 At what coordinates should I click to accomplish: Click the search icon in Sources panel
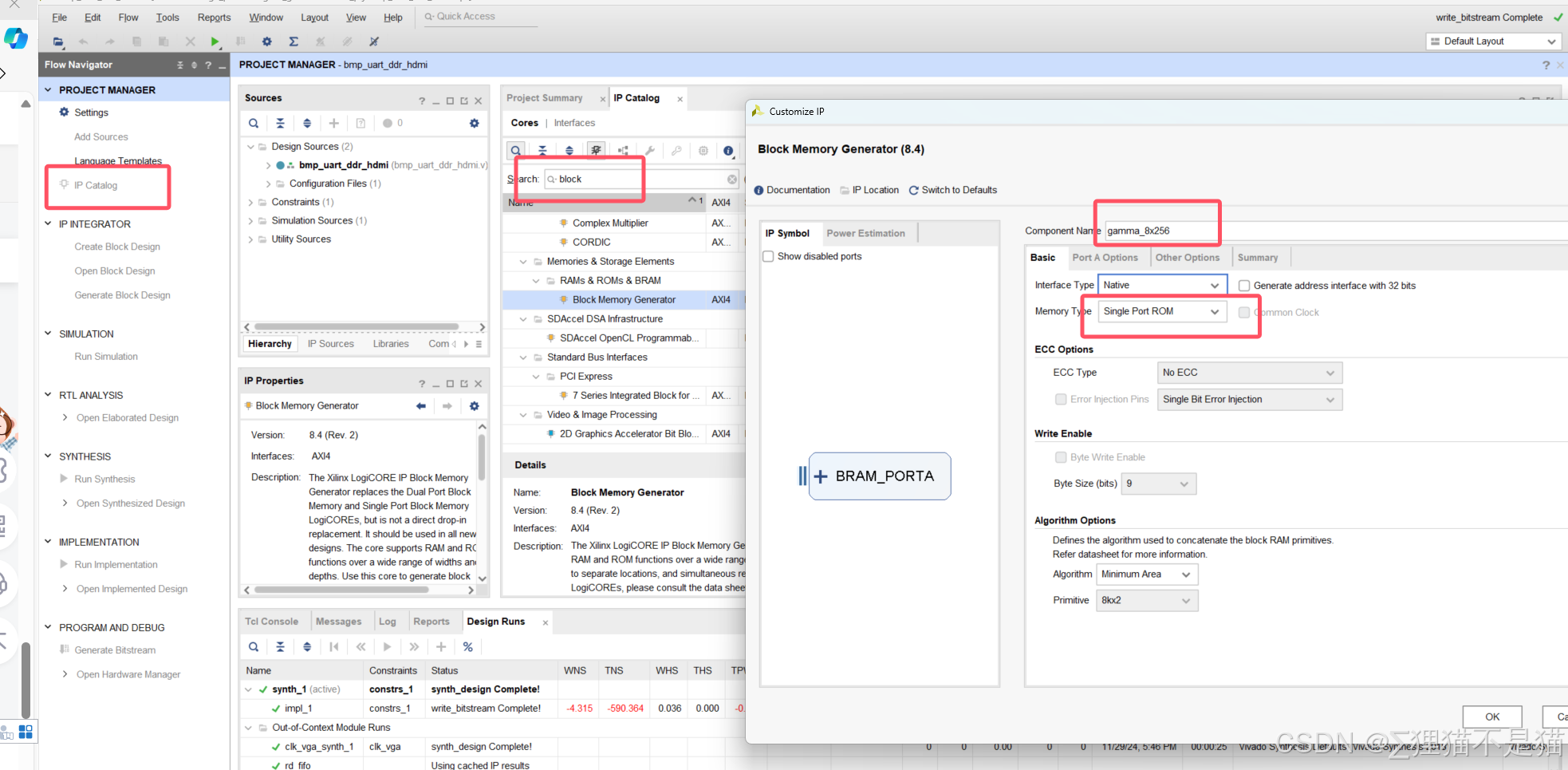pos(254,123)
